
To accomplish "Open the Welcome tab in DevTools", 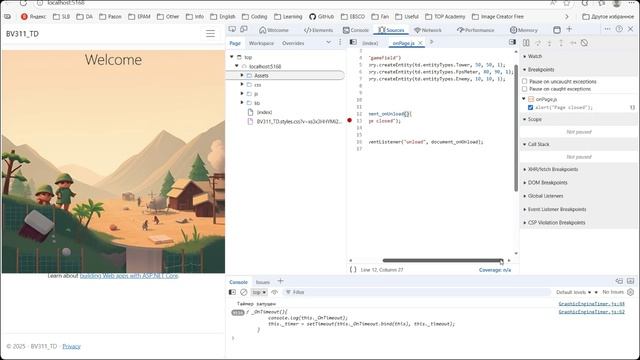I will (x=274, y=30).
